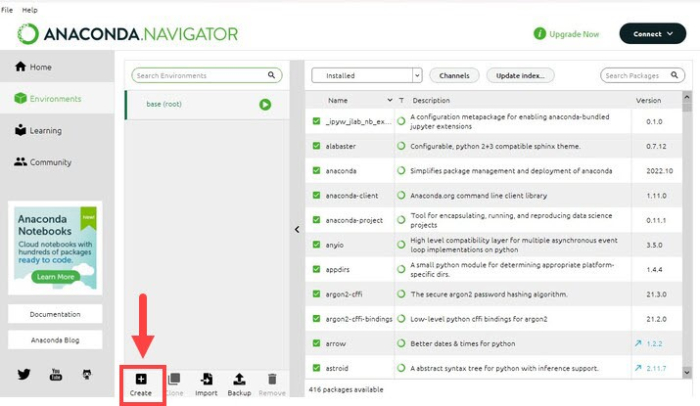Click the Update index button

tap(521, 75)
